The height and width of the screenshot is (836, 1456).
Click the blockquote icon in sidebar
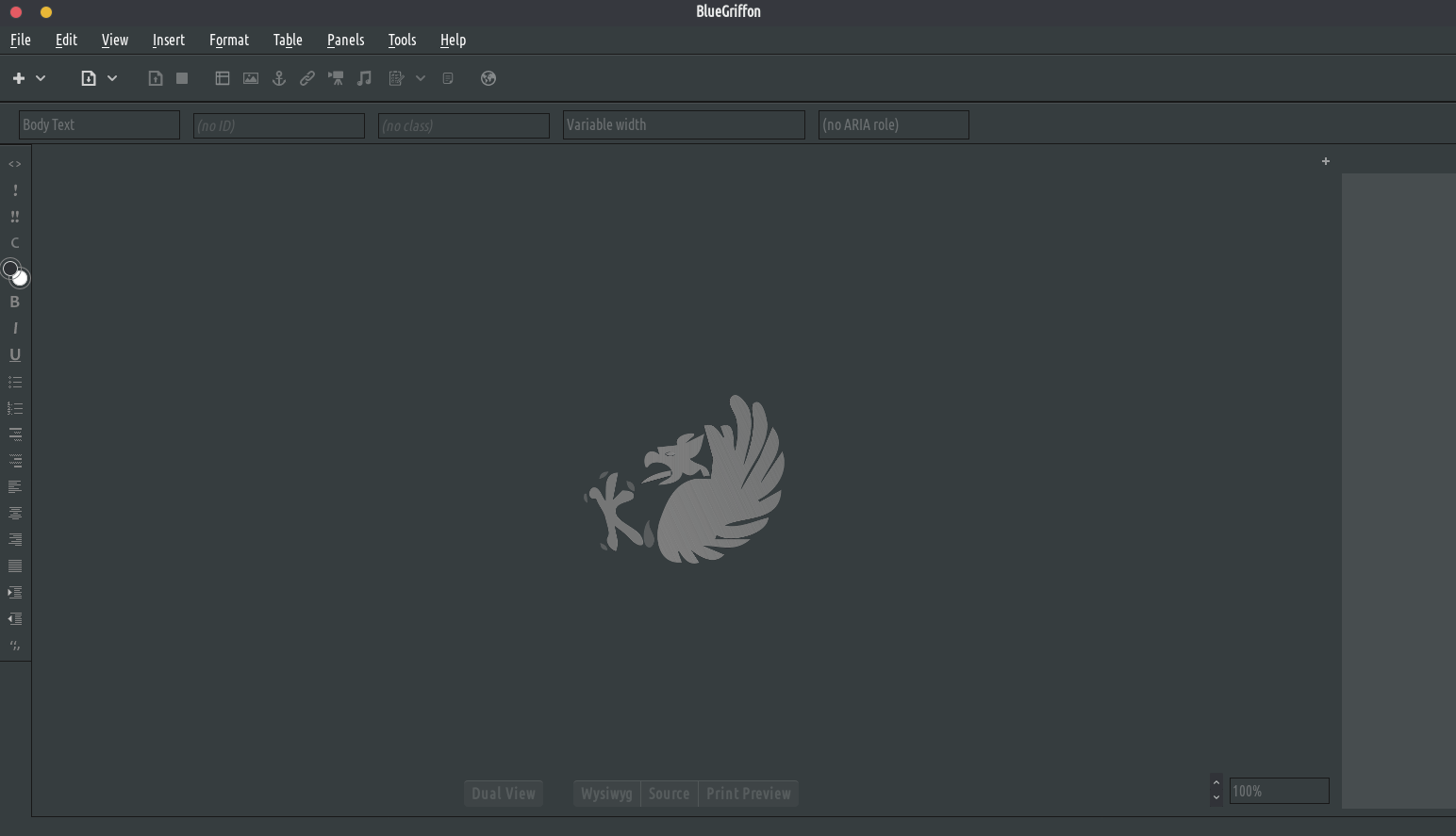coord(15,646)
